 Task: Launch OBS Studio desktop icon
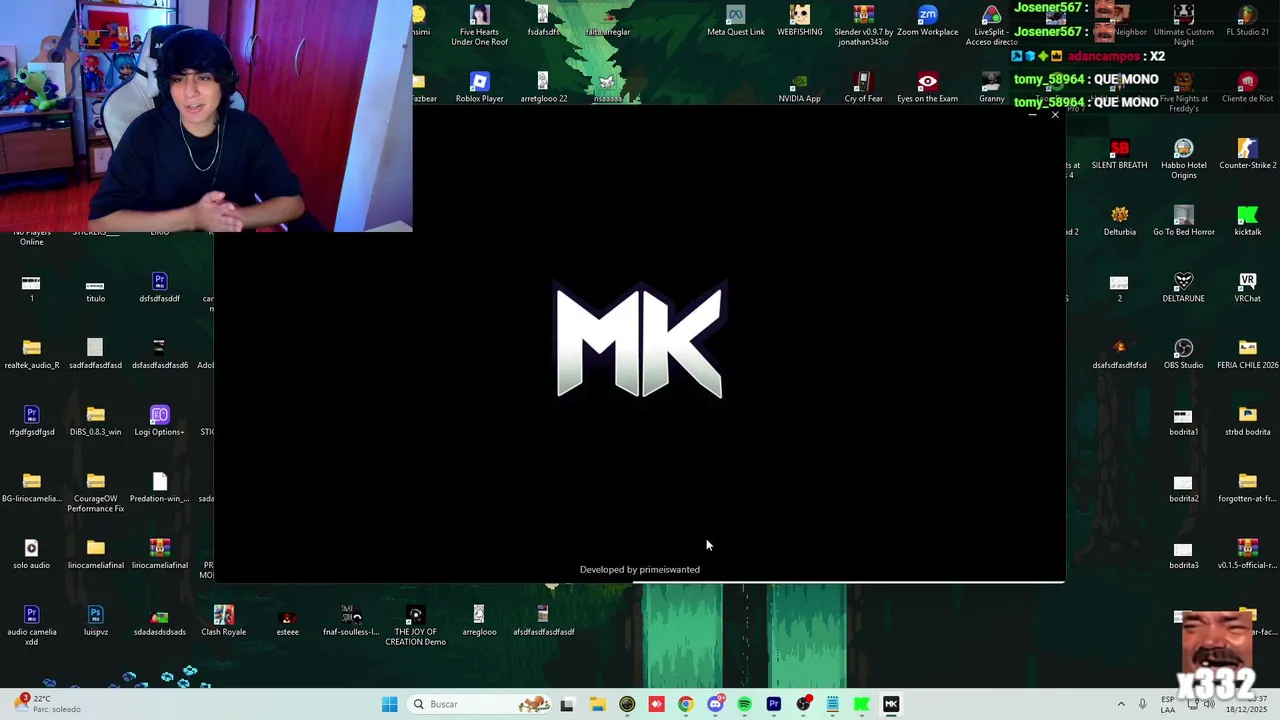tap(1183, 354)
